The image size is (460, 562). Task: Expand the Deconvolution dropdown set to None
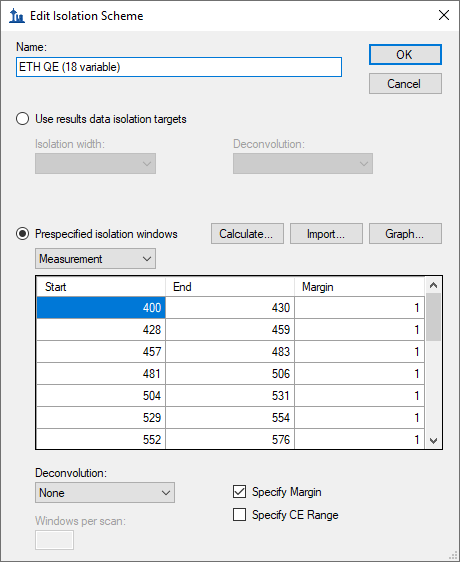tap(105, 492)
